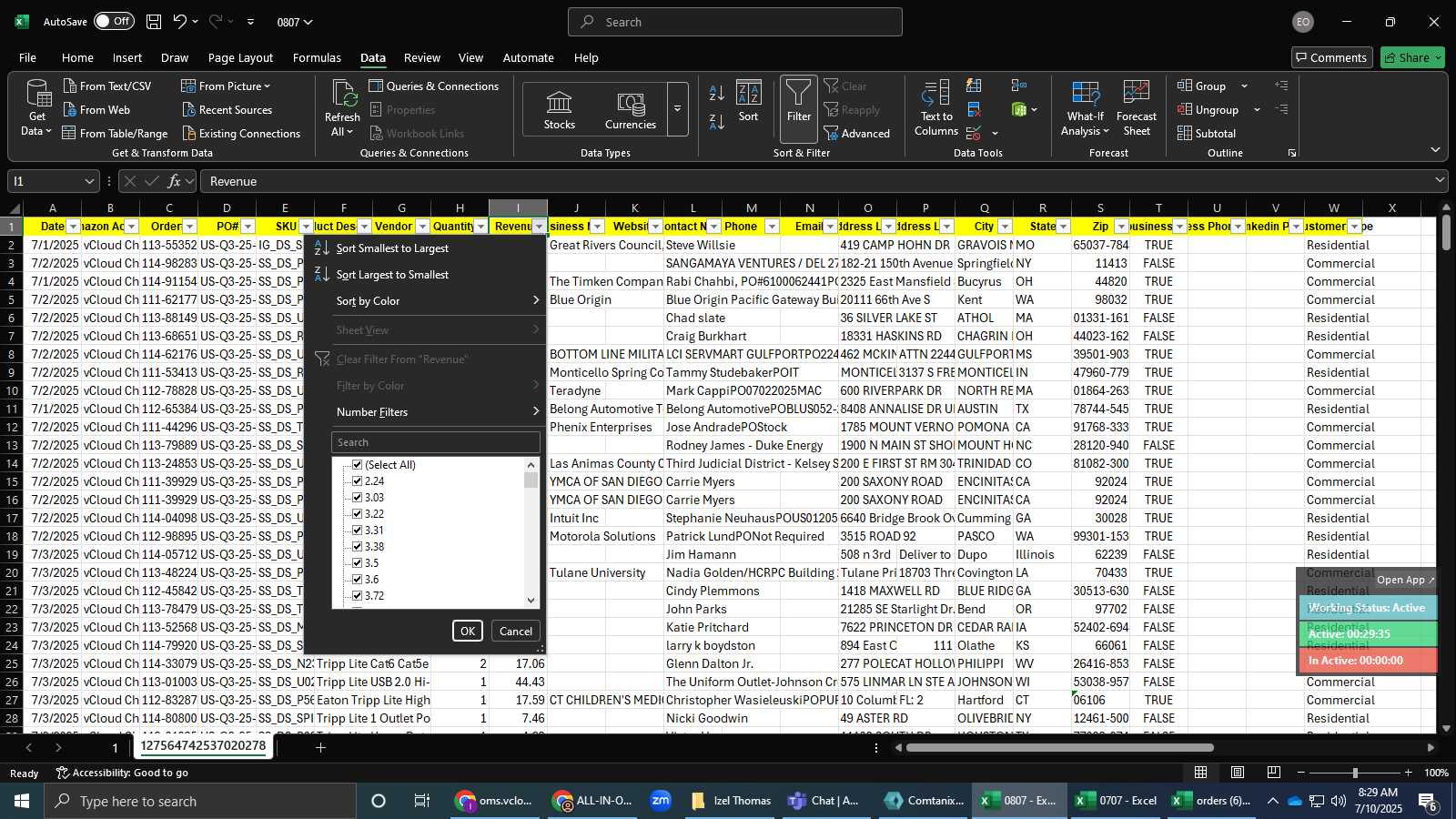Cancel the filter menu

[516, 631]
